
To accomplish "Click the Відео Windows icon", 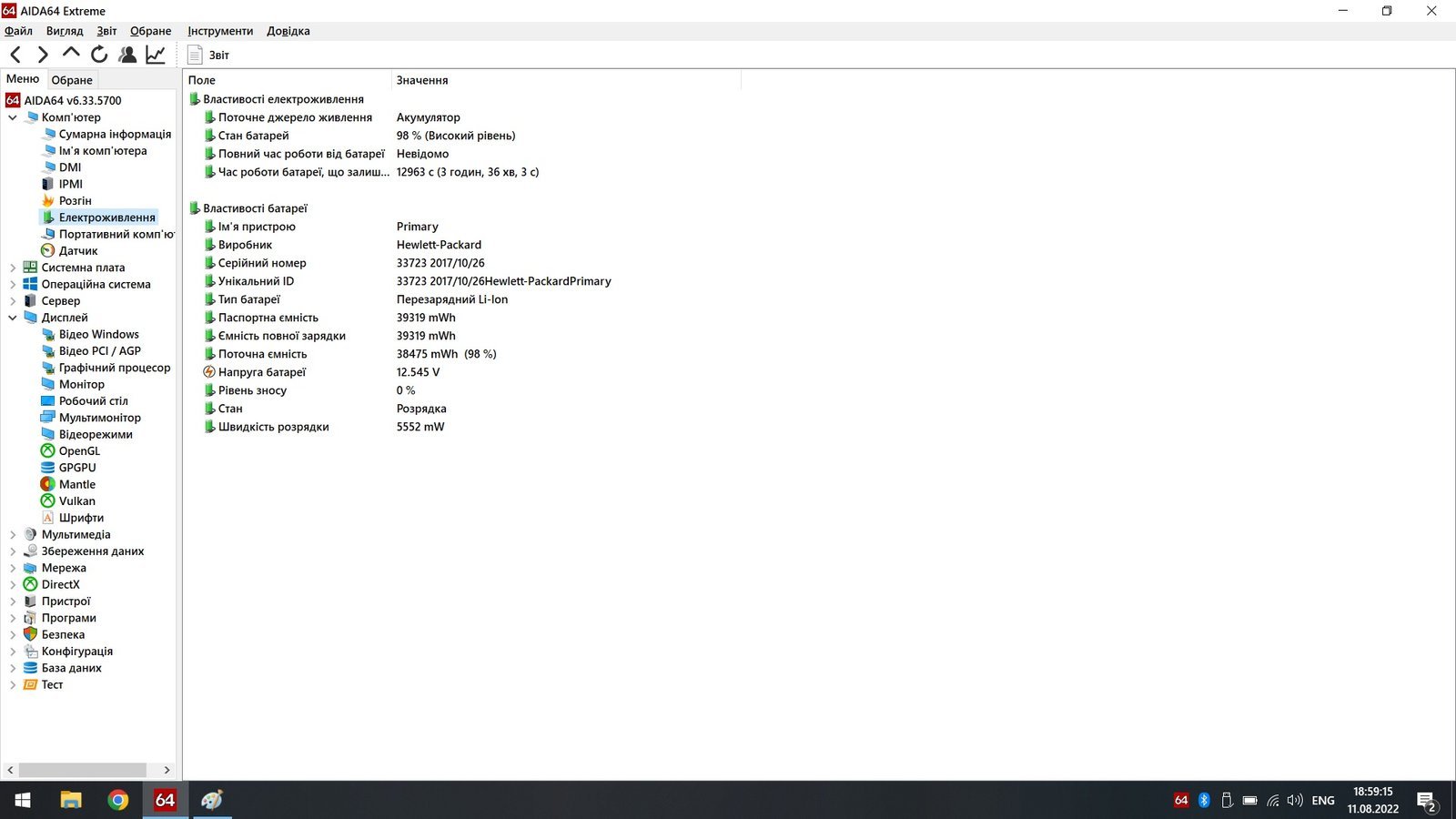I will tap(48, 334).
